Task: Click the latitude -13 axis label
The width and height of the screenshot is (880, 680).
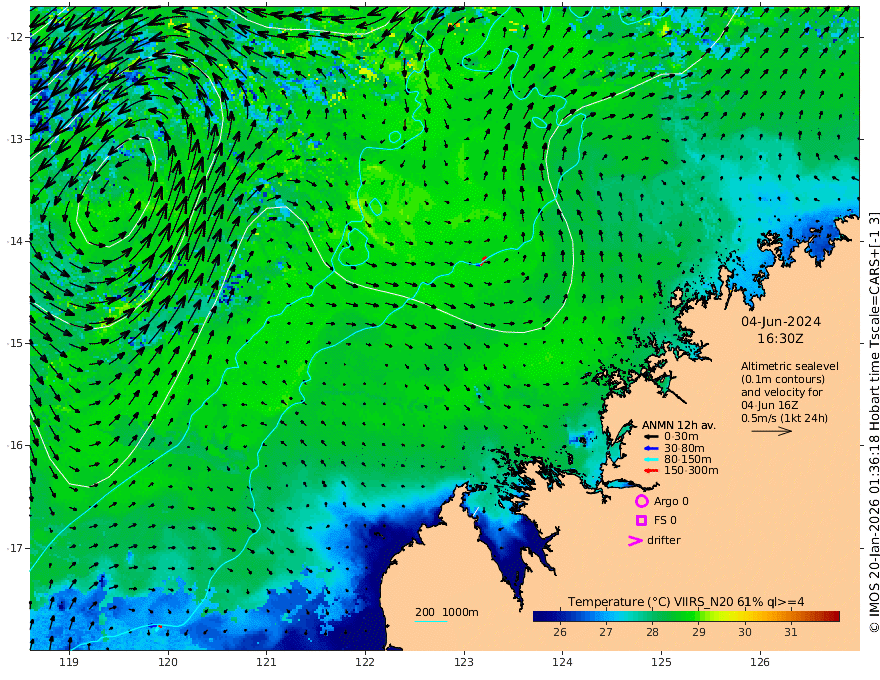Action: pyautogui.click(x=15, y=139)
